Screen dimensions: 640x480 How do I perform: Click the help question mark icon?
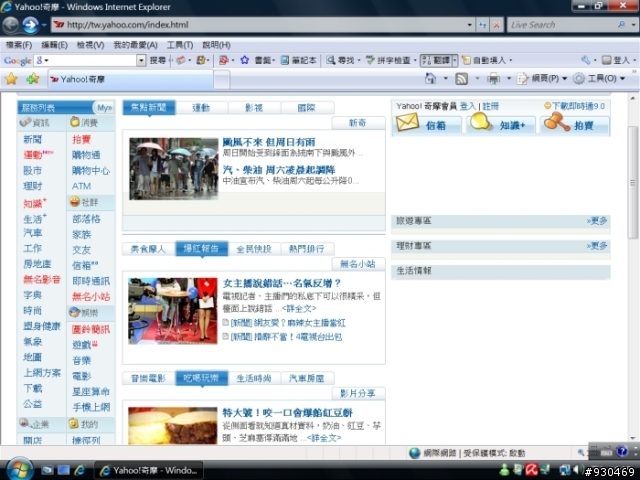click(622, 451)
